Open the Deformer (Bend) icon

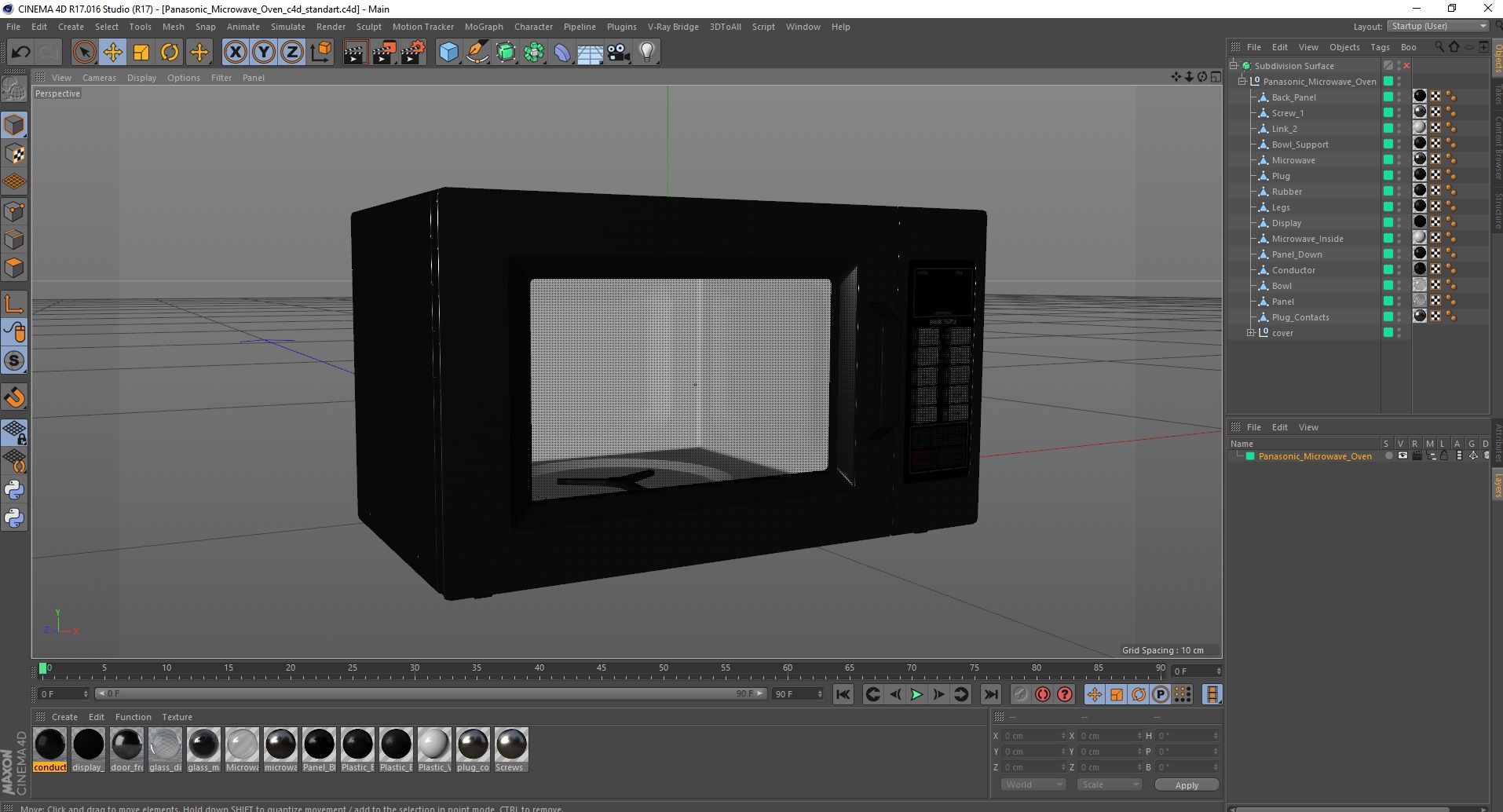pos(562,53)
